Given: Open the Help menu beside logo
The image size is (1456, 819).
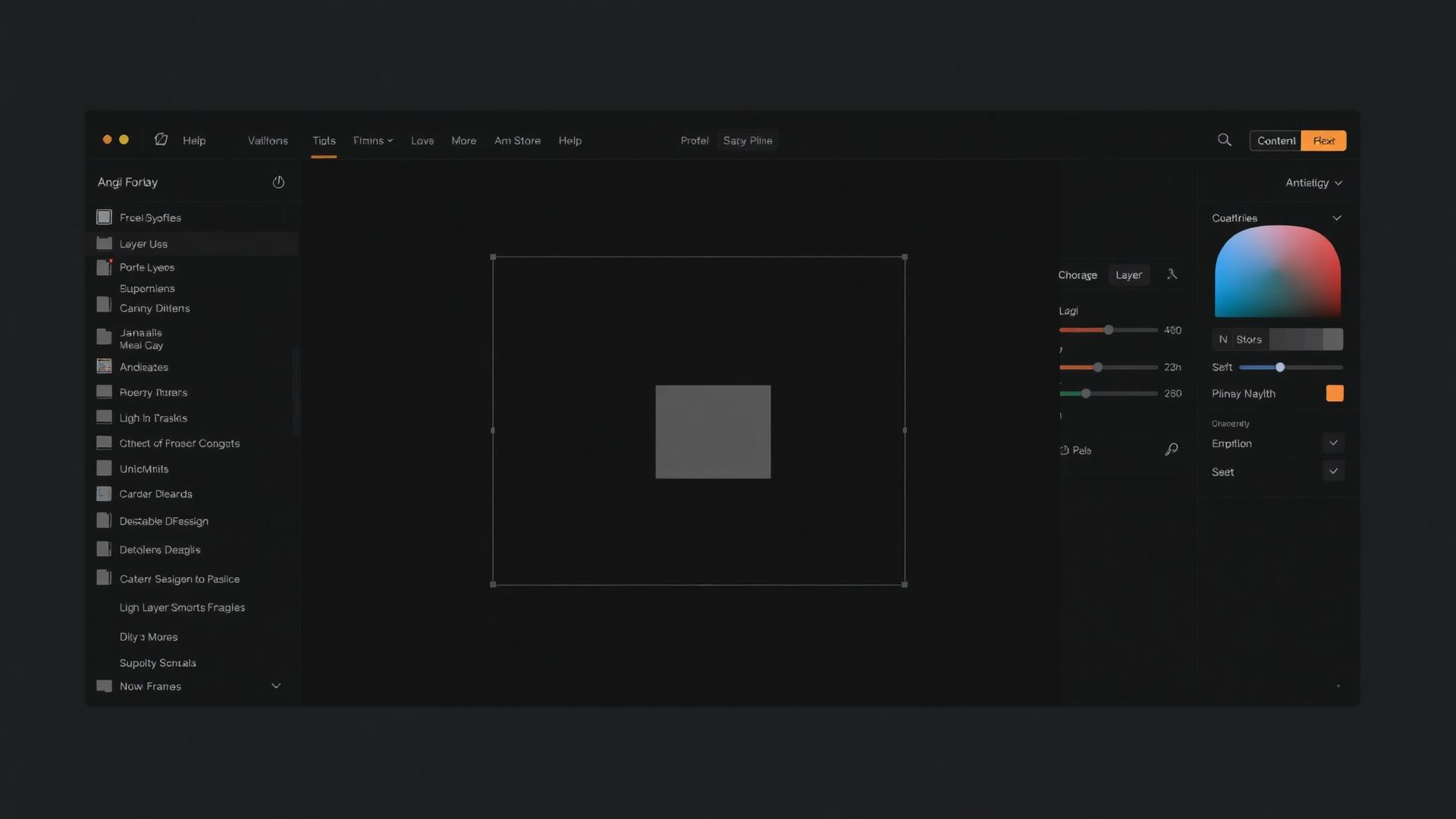Looking at the screenshot, I should [x=194, y=140].
